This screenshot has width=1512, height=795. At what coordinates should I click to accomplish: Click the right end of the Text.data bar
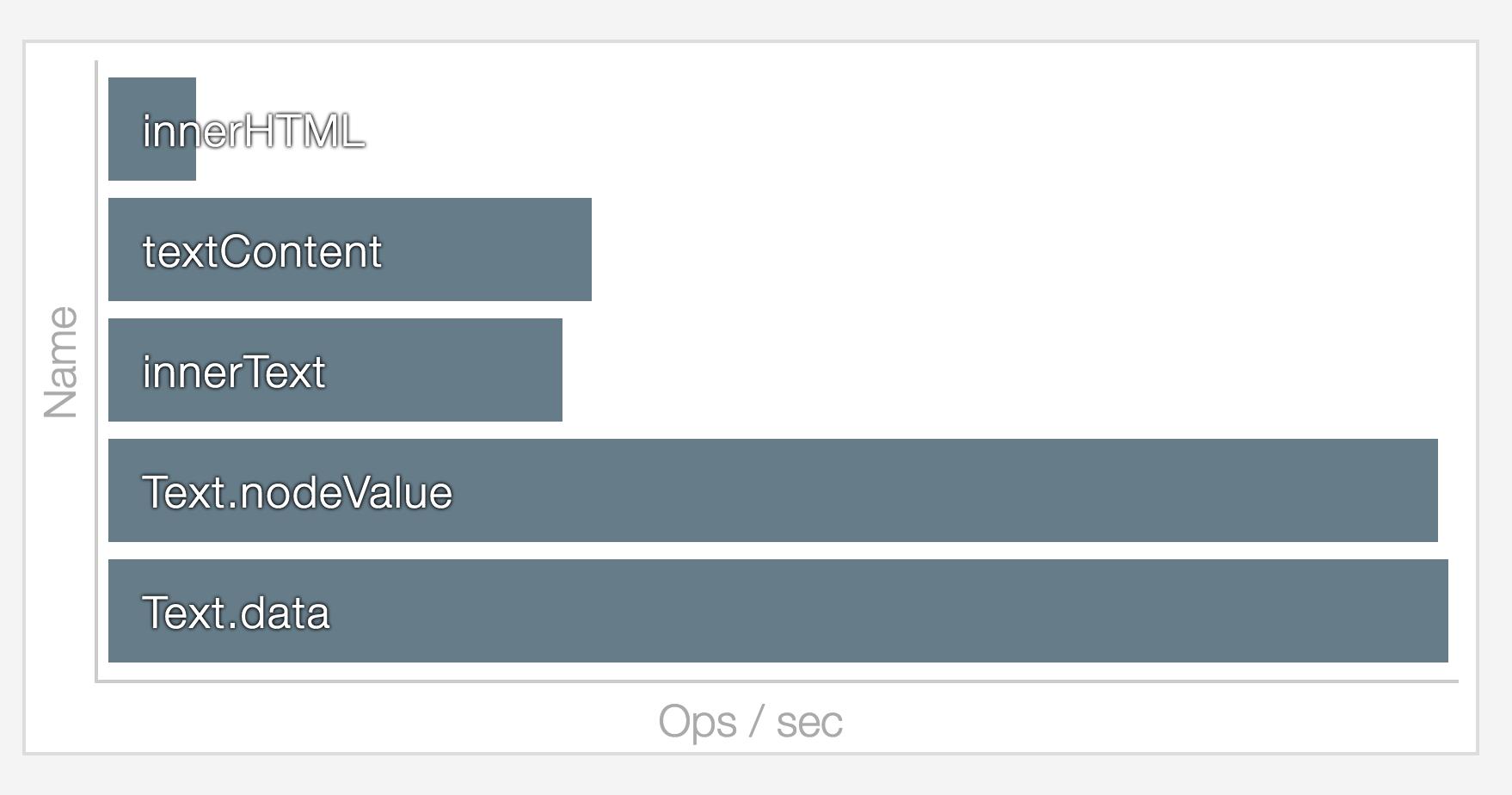[1441, 611]
